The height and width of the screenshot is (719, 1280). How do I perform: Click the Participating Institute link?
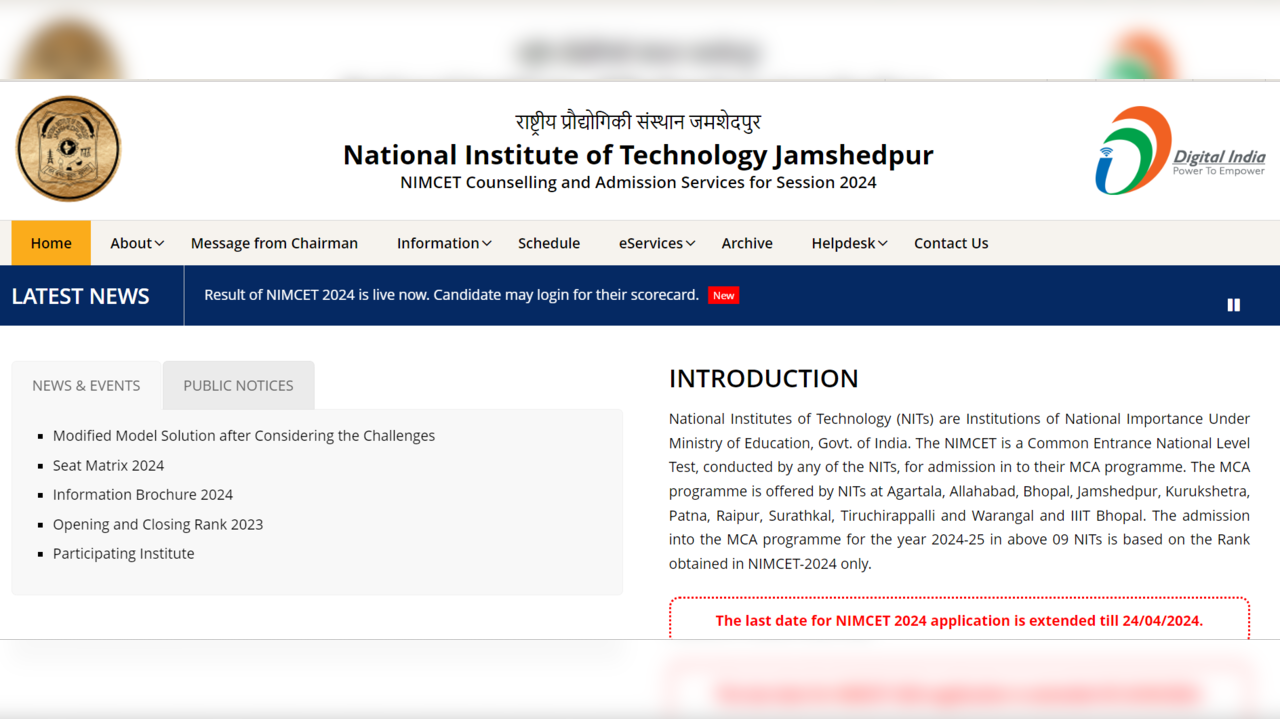(123, 553)
